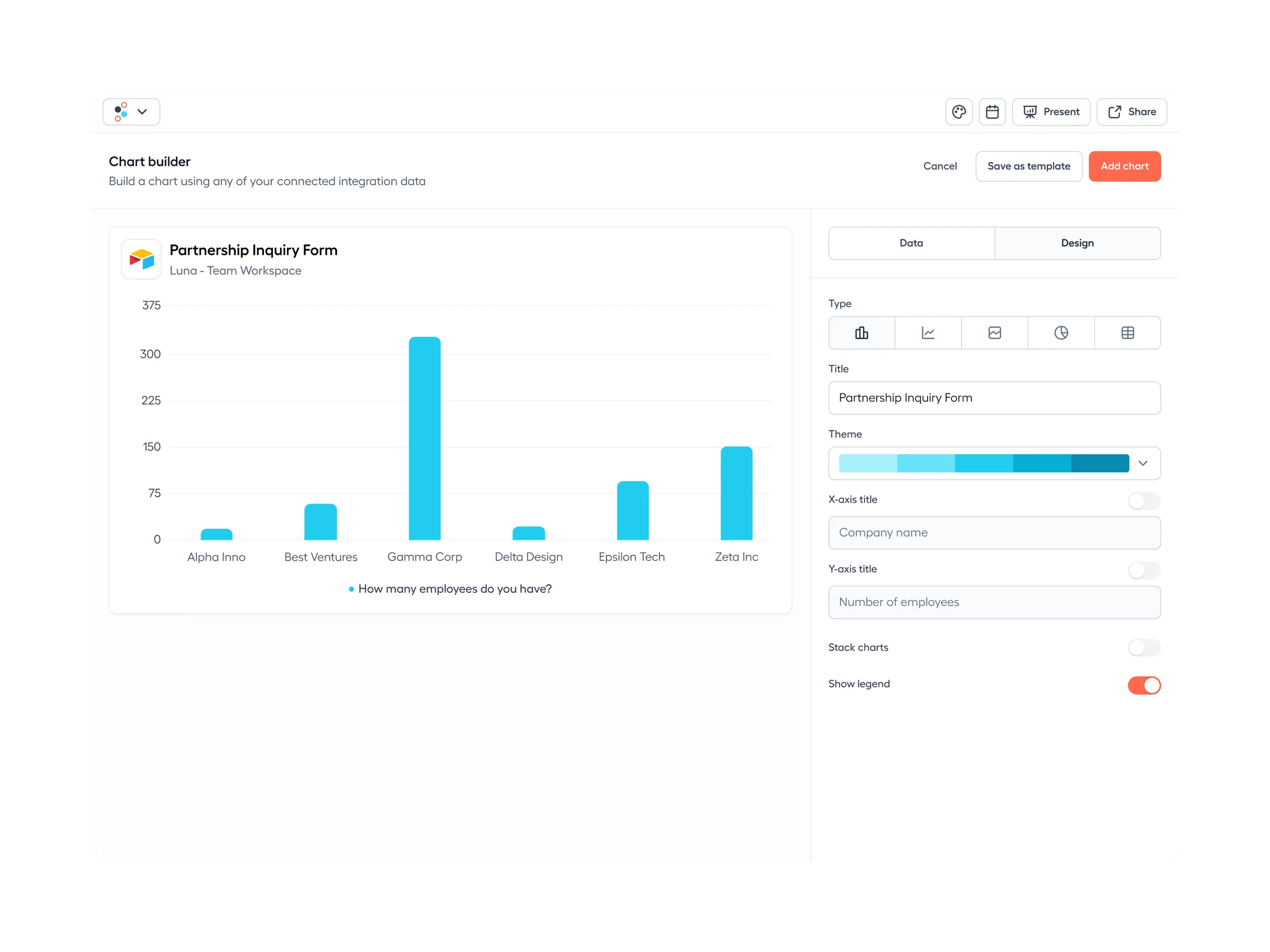Screen dimensions: 1270x952
Task: Click the legend item 'How many employees do you have?'
Action: pyautogui.click(x=450, y=589)
